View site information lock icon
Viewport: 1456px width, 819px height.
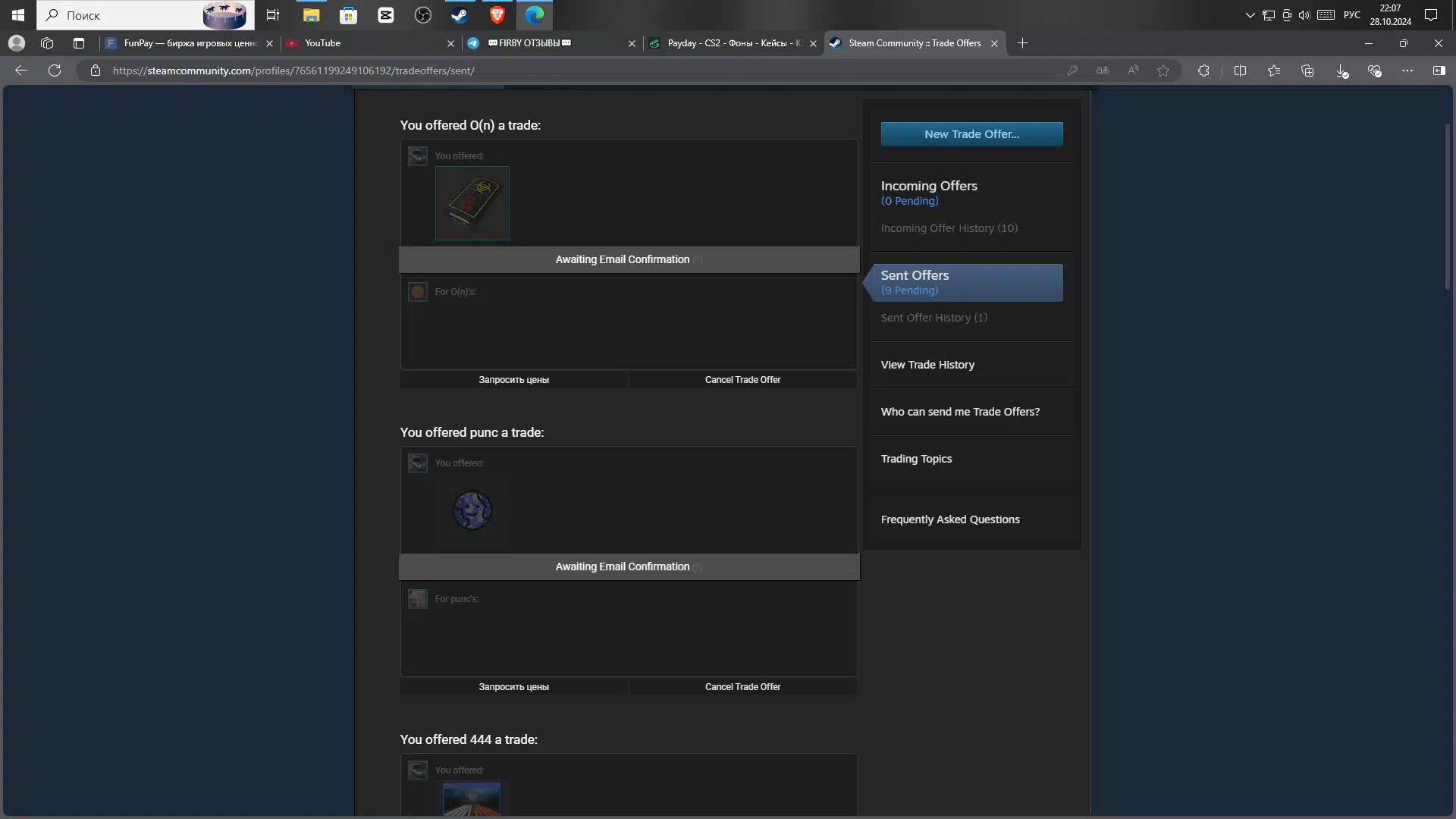point(95,71)
